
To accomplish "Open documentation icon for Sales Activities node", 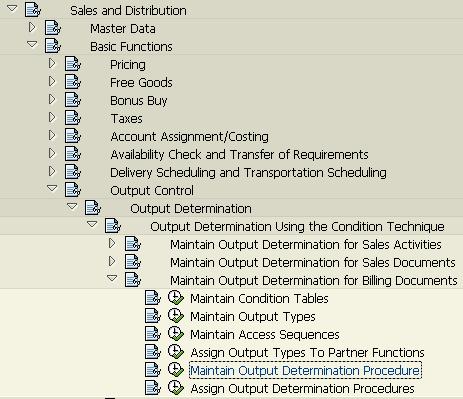I will tap(133, 244).
